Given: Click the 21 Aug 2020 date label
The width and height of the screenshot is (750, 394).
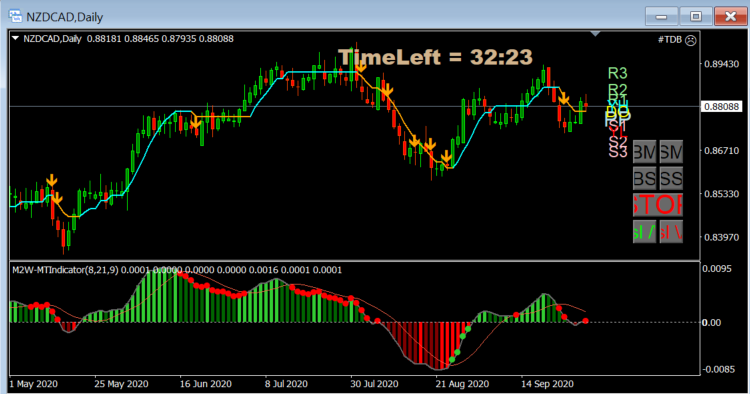Looking at the screenshot, I should click(463, 384).
